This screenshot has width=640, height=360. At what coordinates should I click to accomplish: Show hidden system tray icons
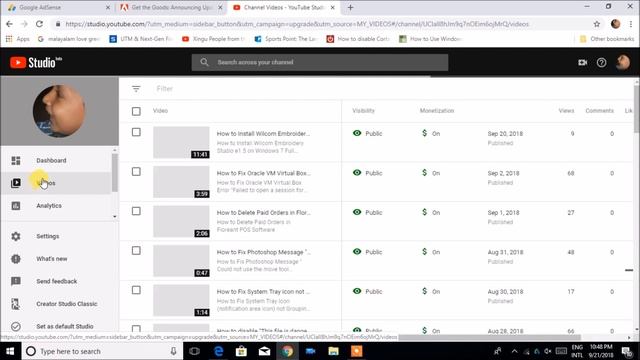pos(514,351)
